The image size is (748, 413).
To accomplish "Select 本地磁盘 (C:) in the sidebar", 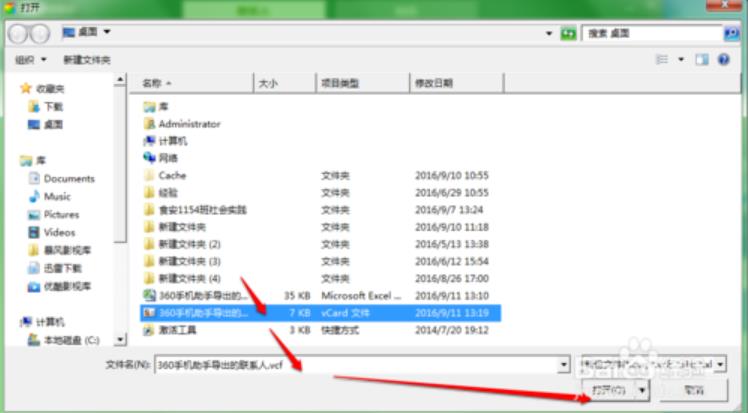I will click(x=71, y=340).
